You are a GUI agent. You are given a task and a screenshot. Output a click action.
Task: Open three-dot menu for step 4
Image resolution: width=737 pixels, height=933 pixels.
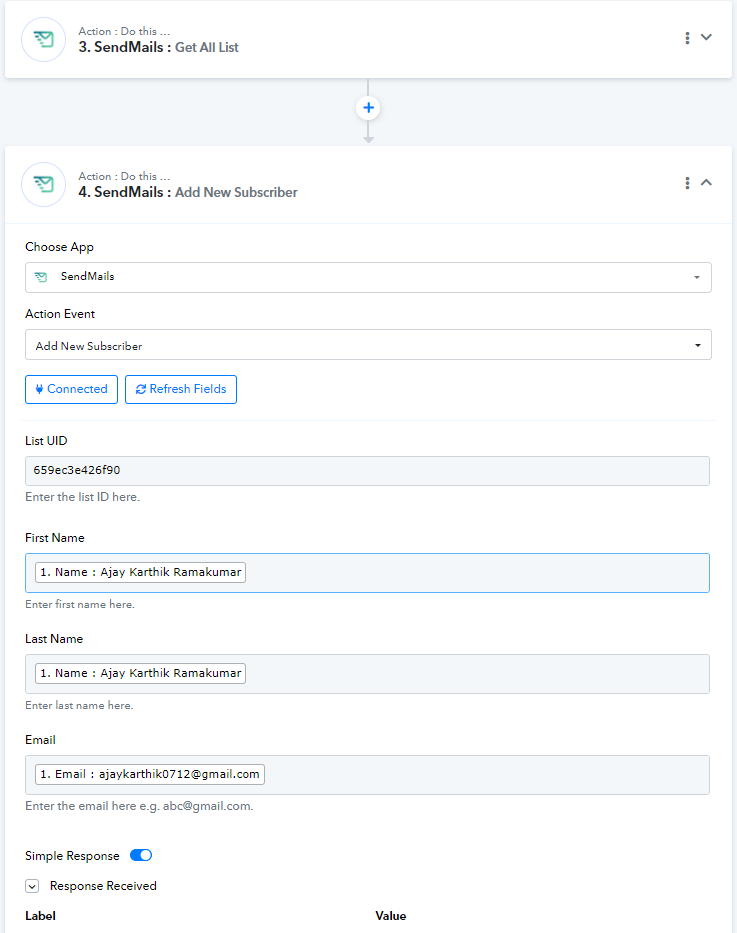coord(687,183)
